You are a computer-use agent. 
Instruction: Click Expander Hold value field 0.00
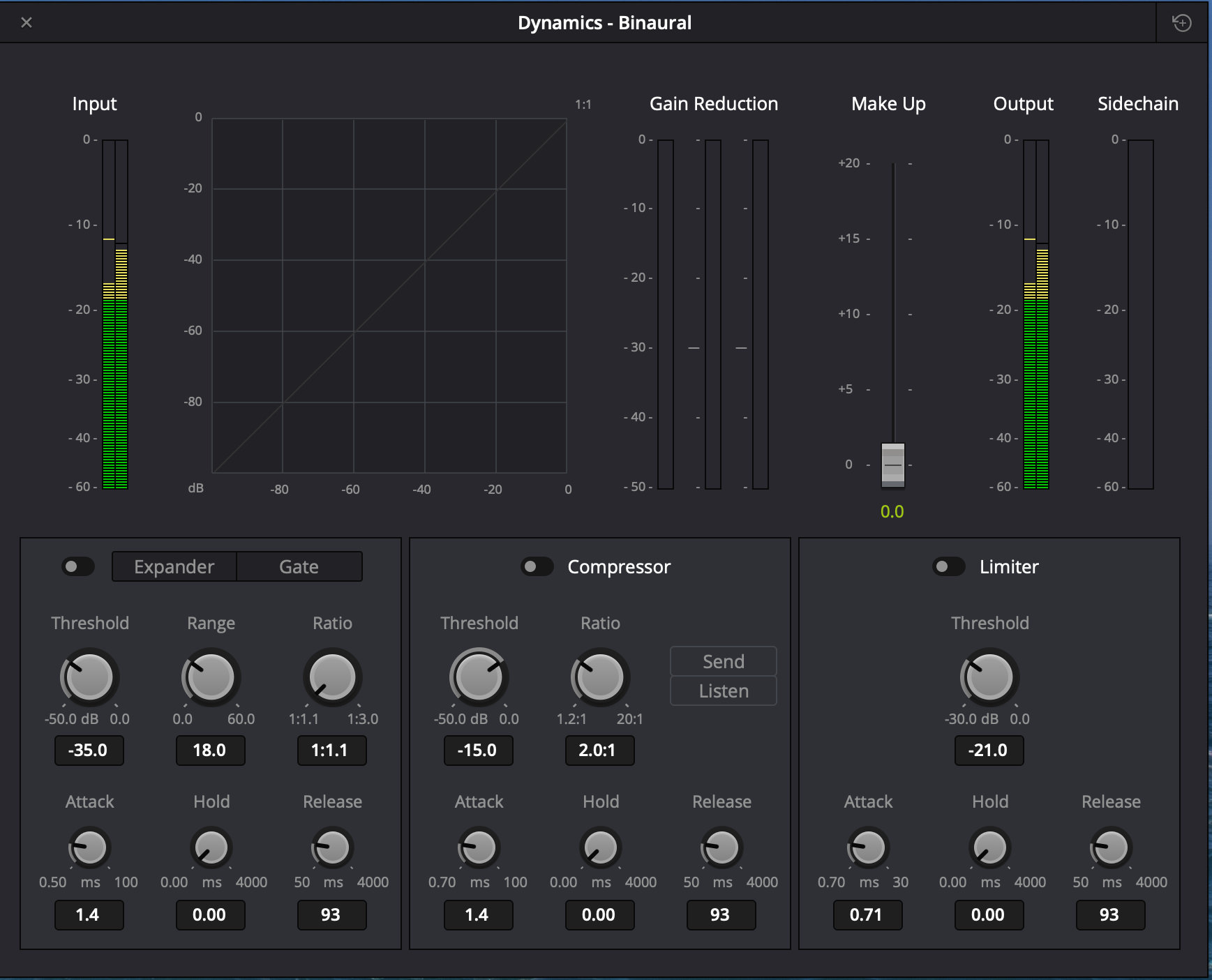pyautogui.click(x=211, y=915)
